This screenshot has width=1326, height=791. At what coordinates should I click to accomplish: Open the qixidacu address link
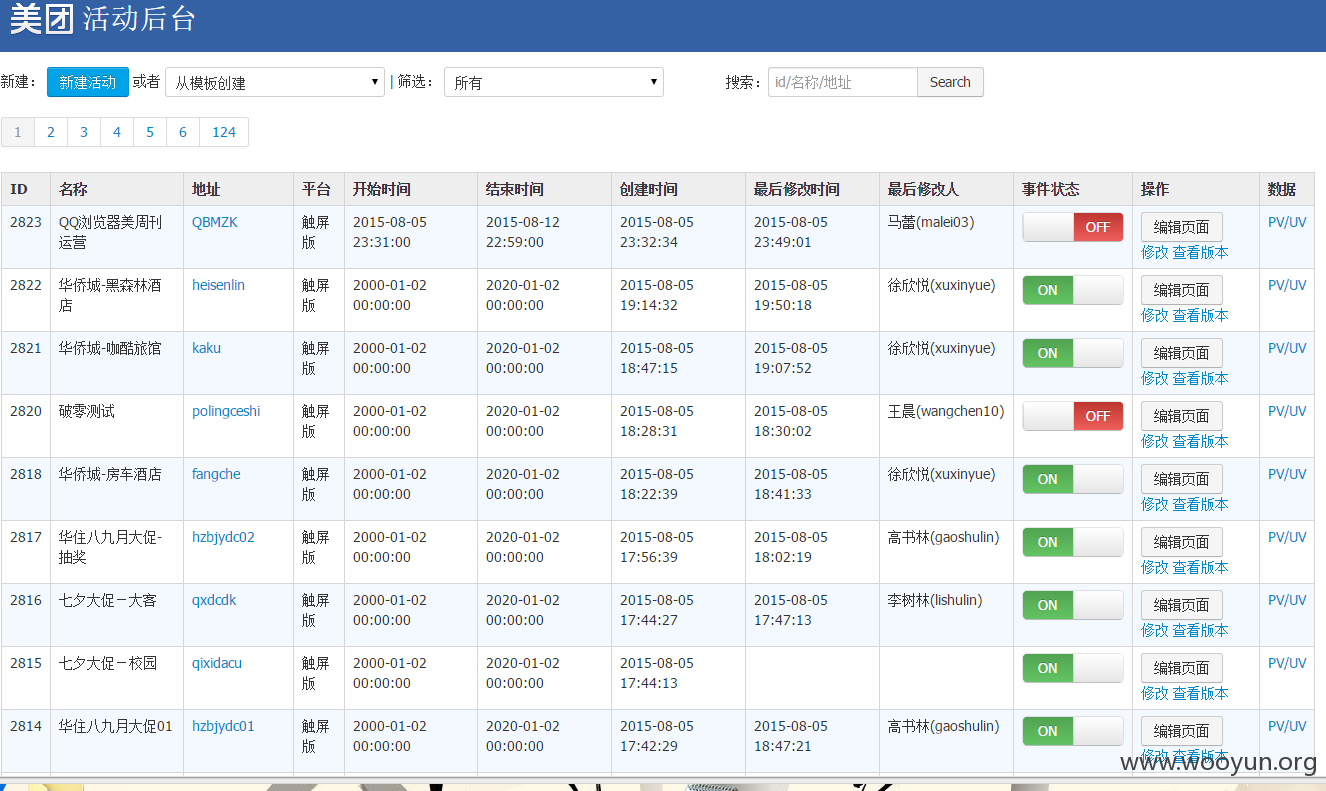(217, 663)
